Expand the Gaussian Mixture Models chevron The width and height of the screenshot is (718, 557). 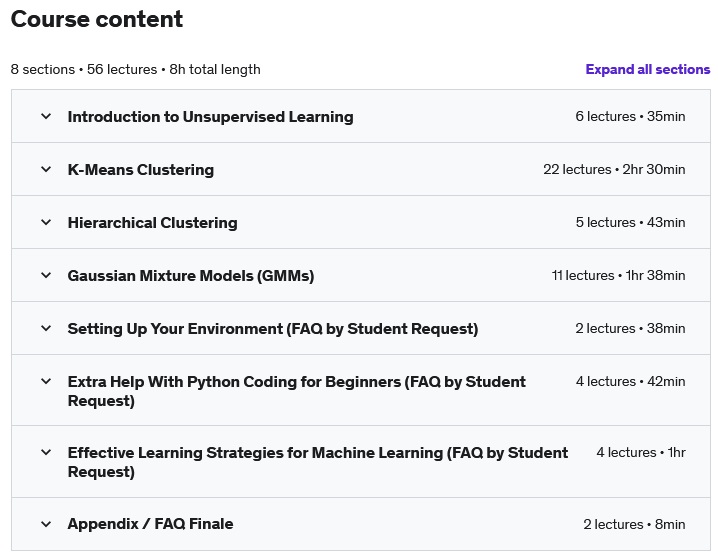click(x=46, y=275)
